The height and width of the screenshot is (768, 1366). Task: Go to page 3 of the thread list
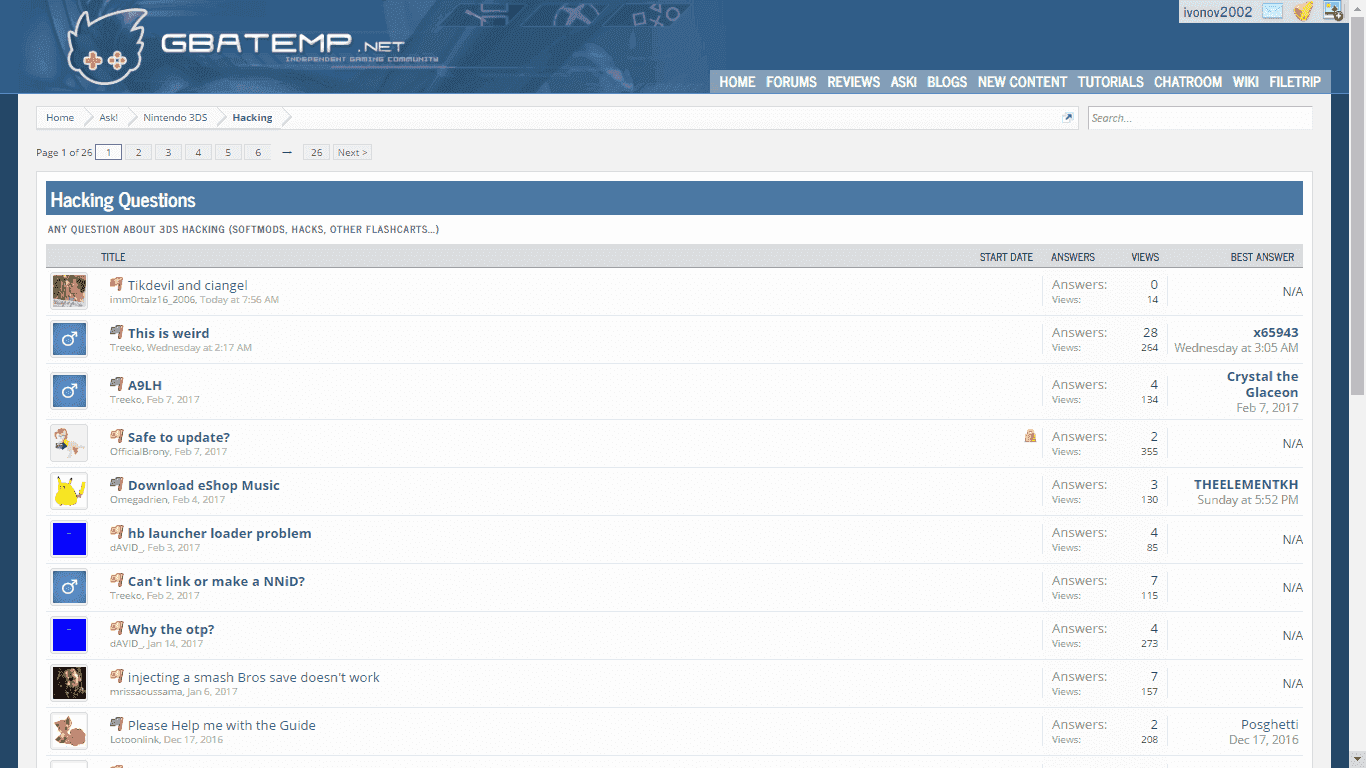[168, 152]
